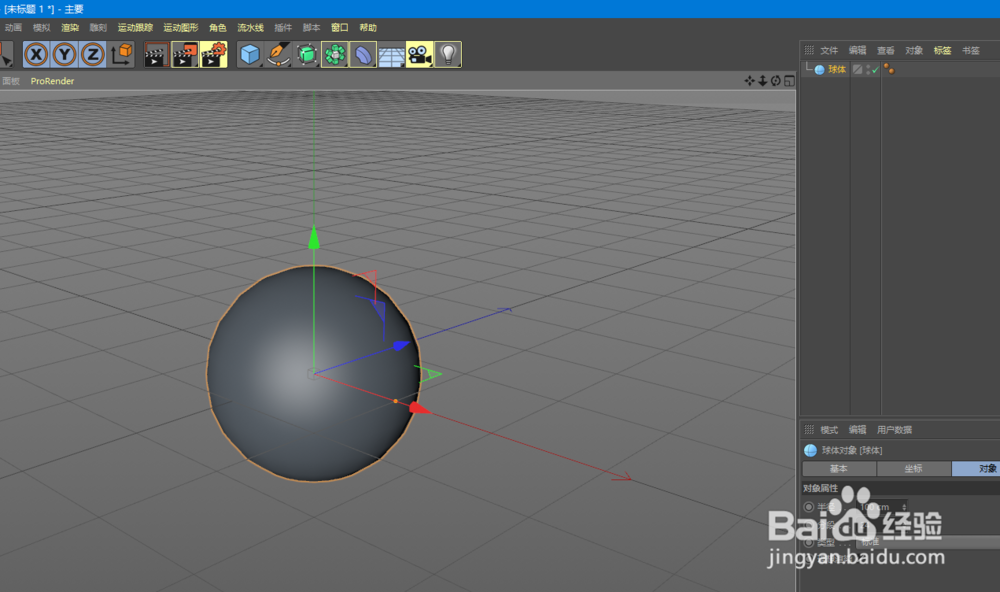Click the subdivision surface generator icon

[x=306, y=54]
